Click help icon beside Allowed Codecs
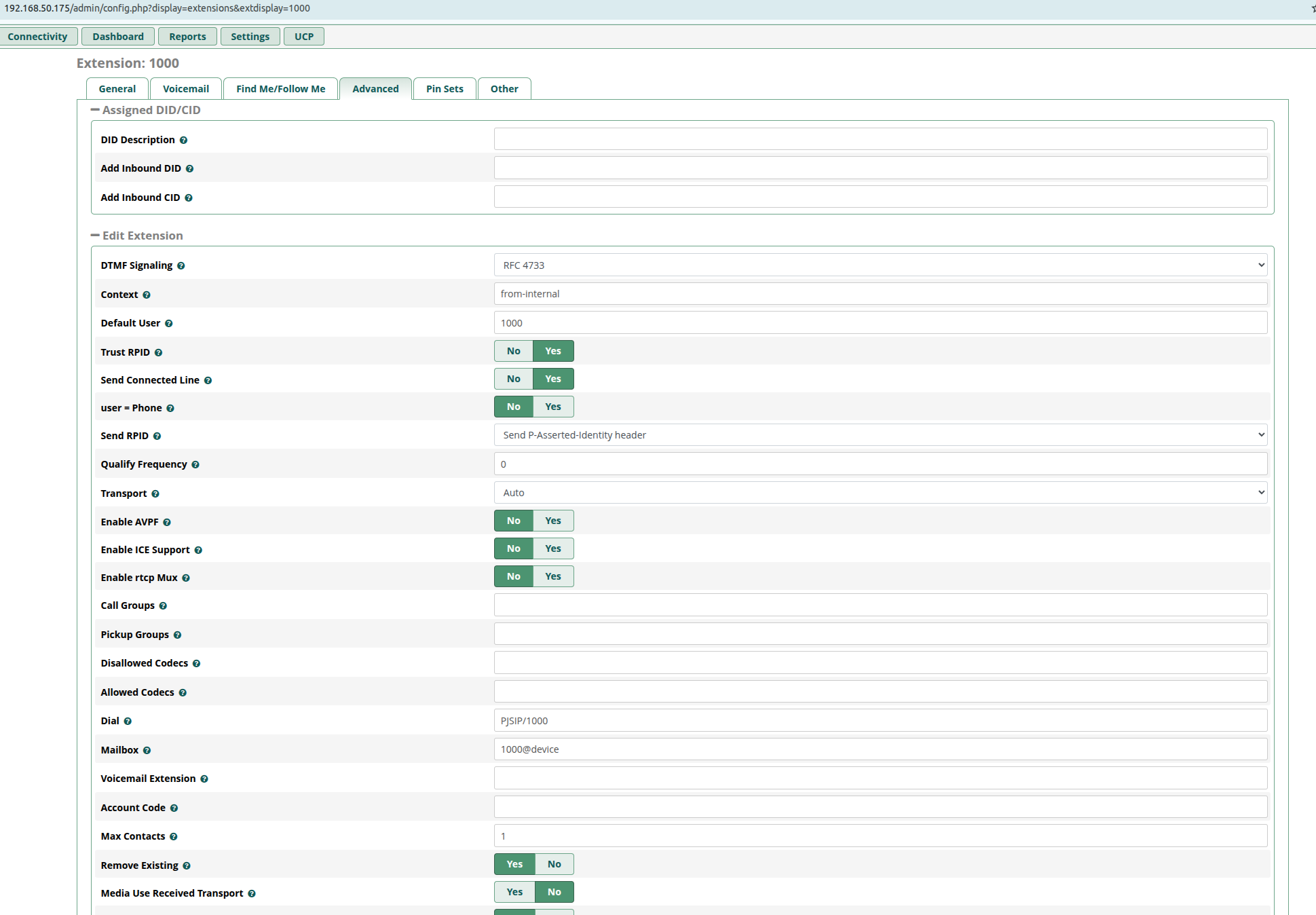 183,693
